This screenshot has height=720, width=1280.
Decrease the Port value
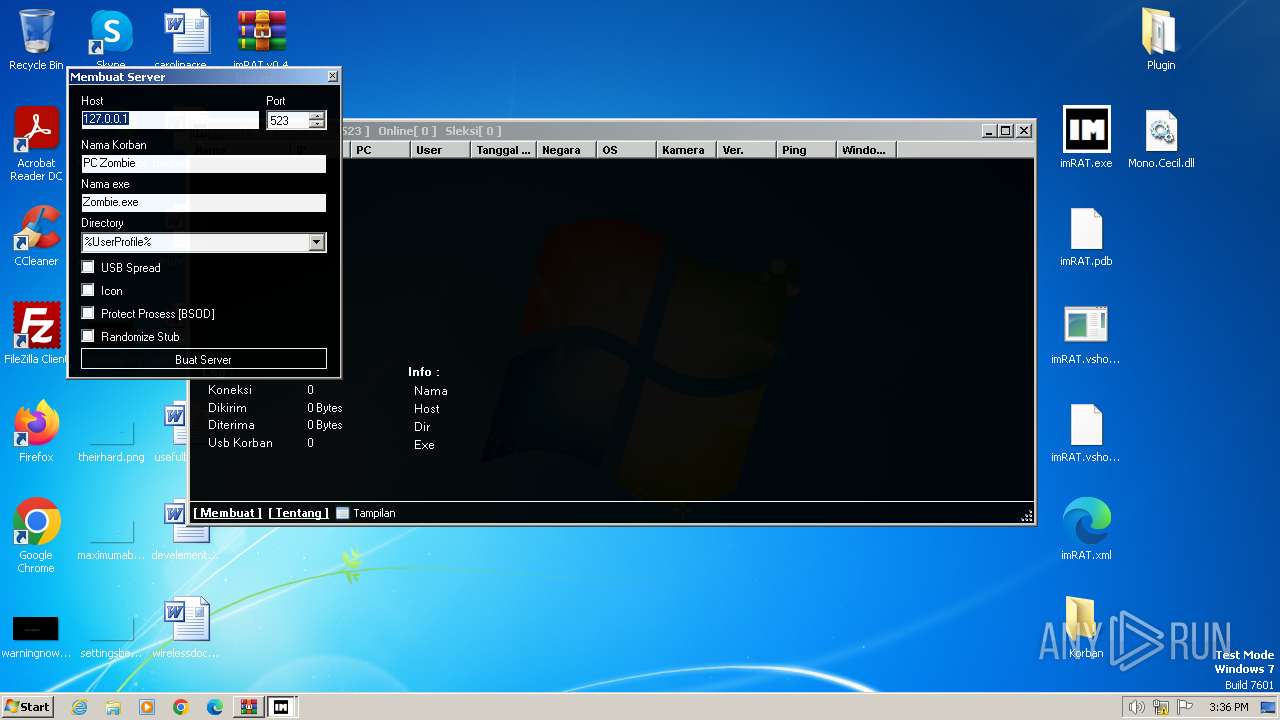pyautogui.click(x=317, y=124)
